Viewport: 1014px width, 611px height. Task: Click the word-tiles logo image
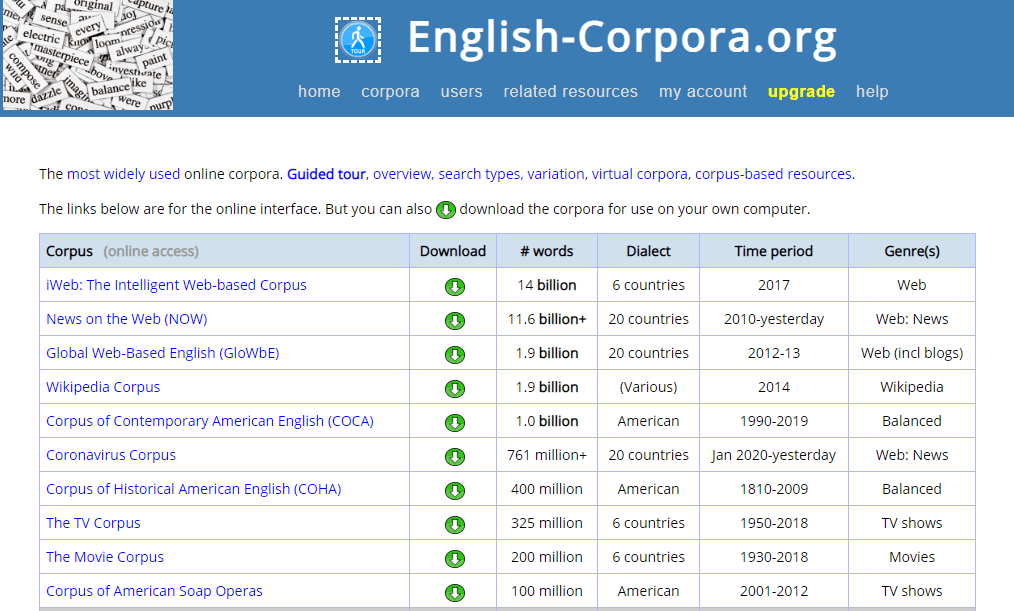pyautogui.click(x=87, y=55)
